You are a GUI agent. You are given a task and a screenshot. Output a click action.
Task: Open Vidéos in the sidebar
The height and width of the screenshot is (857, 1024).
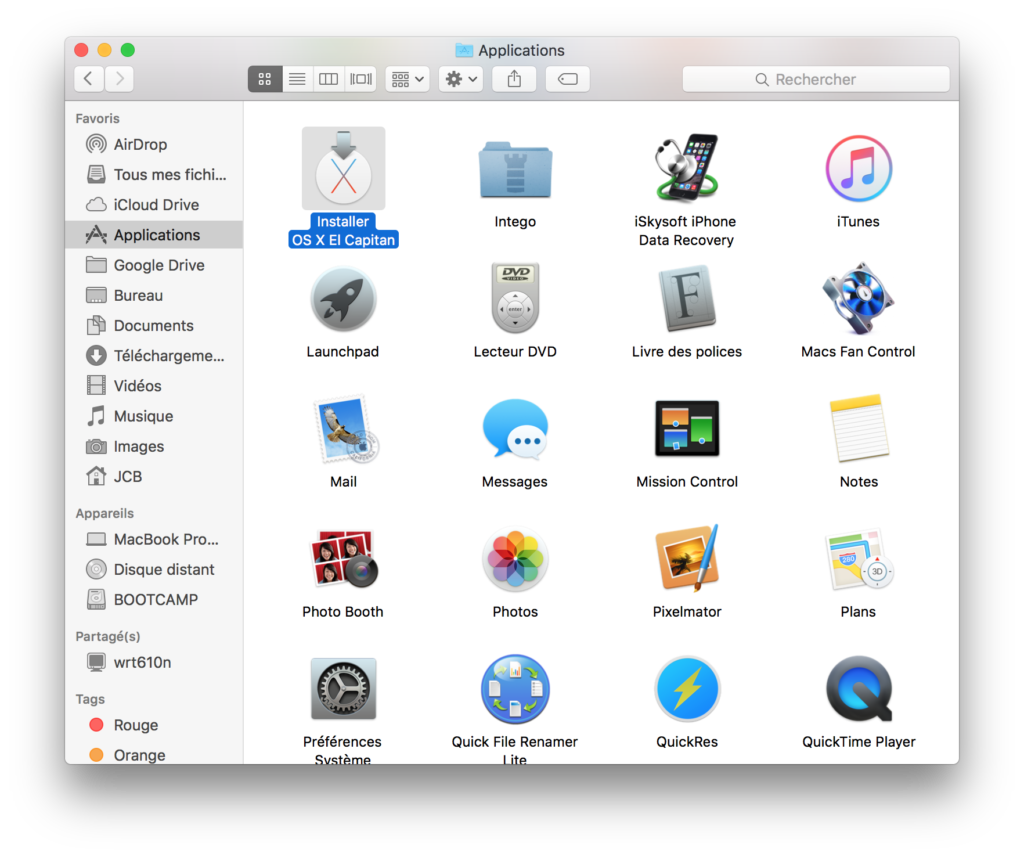point(154,386)
